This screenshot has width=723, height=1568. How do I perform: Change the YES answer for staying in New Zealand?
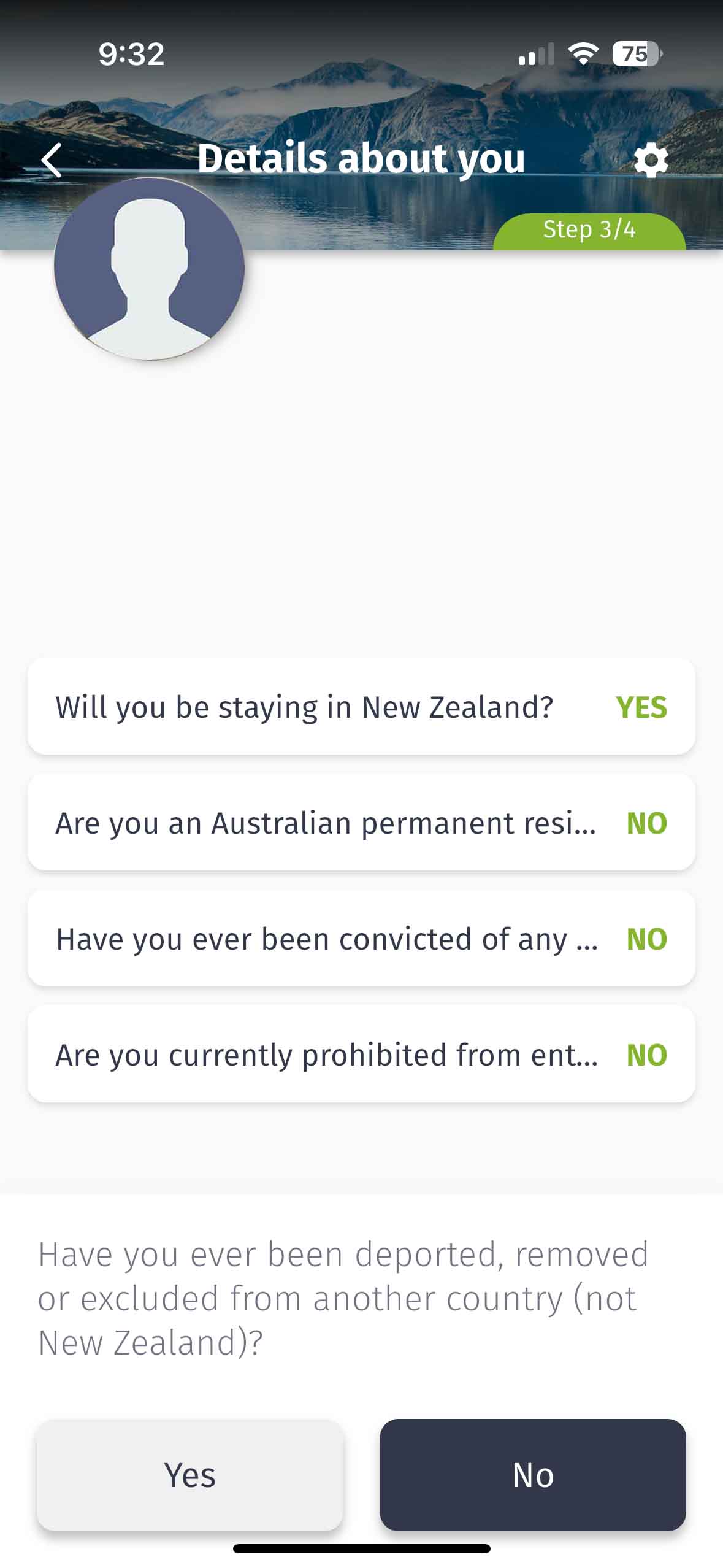click(641, 707)
